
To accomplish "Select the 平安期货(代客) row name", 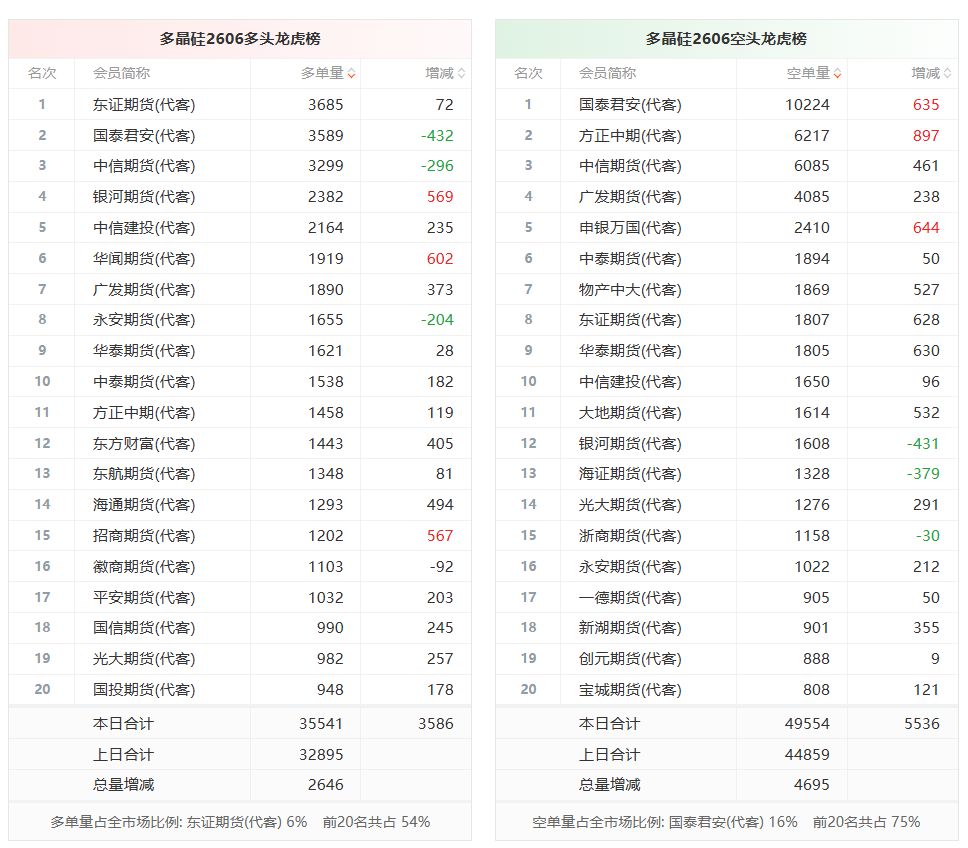I will pos(144,597).
